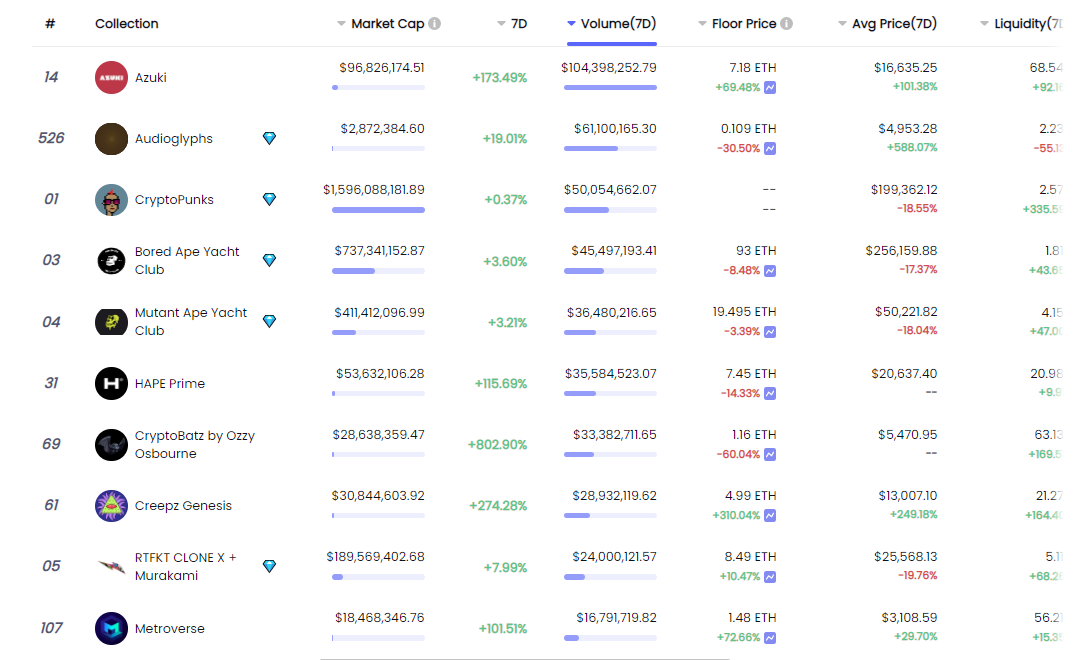Open the RTFKT CLONE X + Murakami link
1079x660 pixels.
coord(186,566)
